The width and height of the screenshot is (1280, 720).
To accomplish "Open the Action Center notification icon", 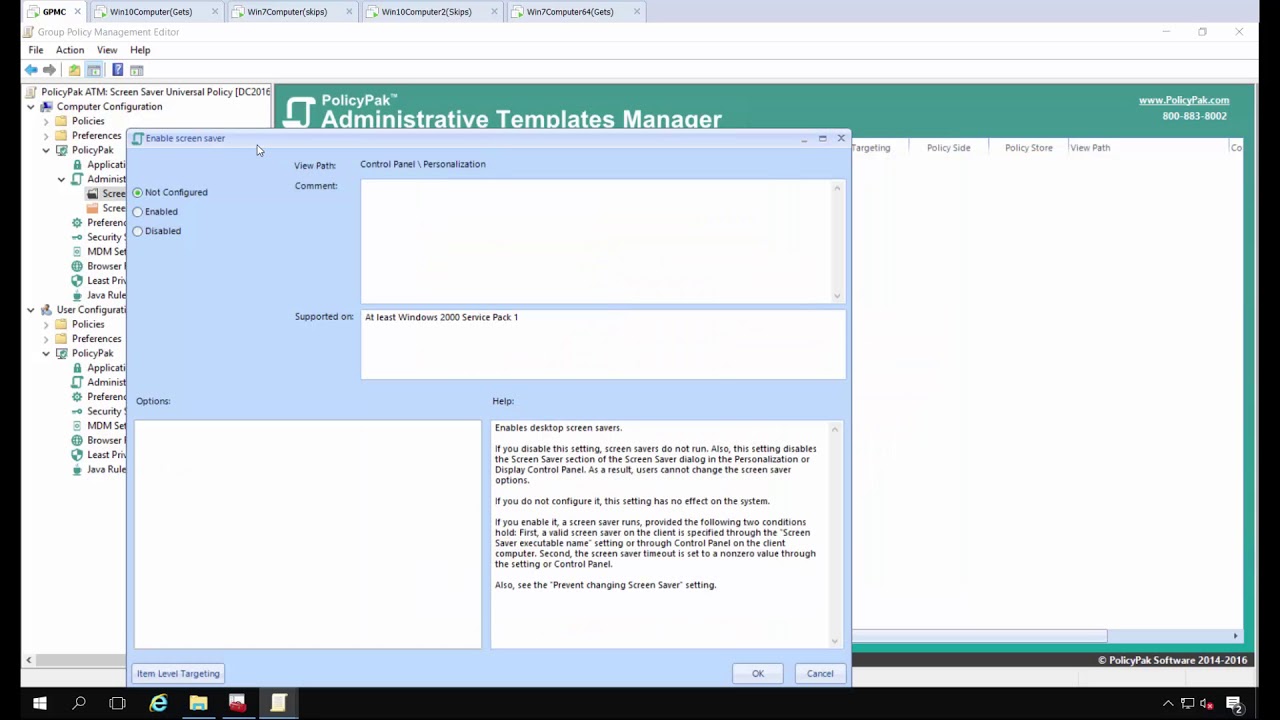I will [x=1234, y=704].
